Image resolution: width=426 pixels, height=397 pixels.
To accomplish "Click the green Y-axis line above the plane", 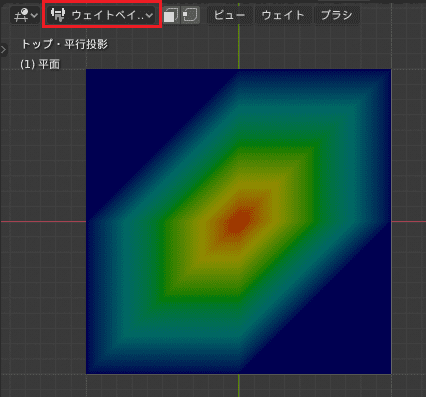I will point(239,46).
